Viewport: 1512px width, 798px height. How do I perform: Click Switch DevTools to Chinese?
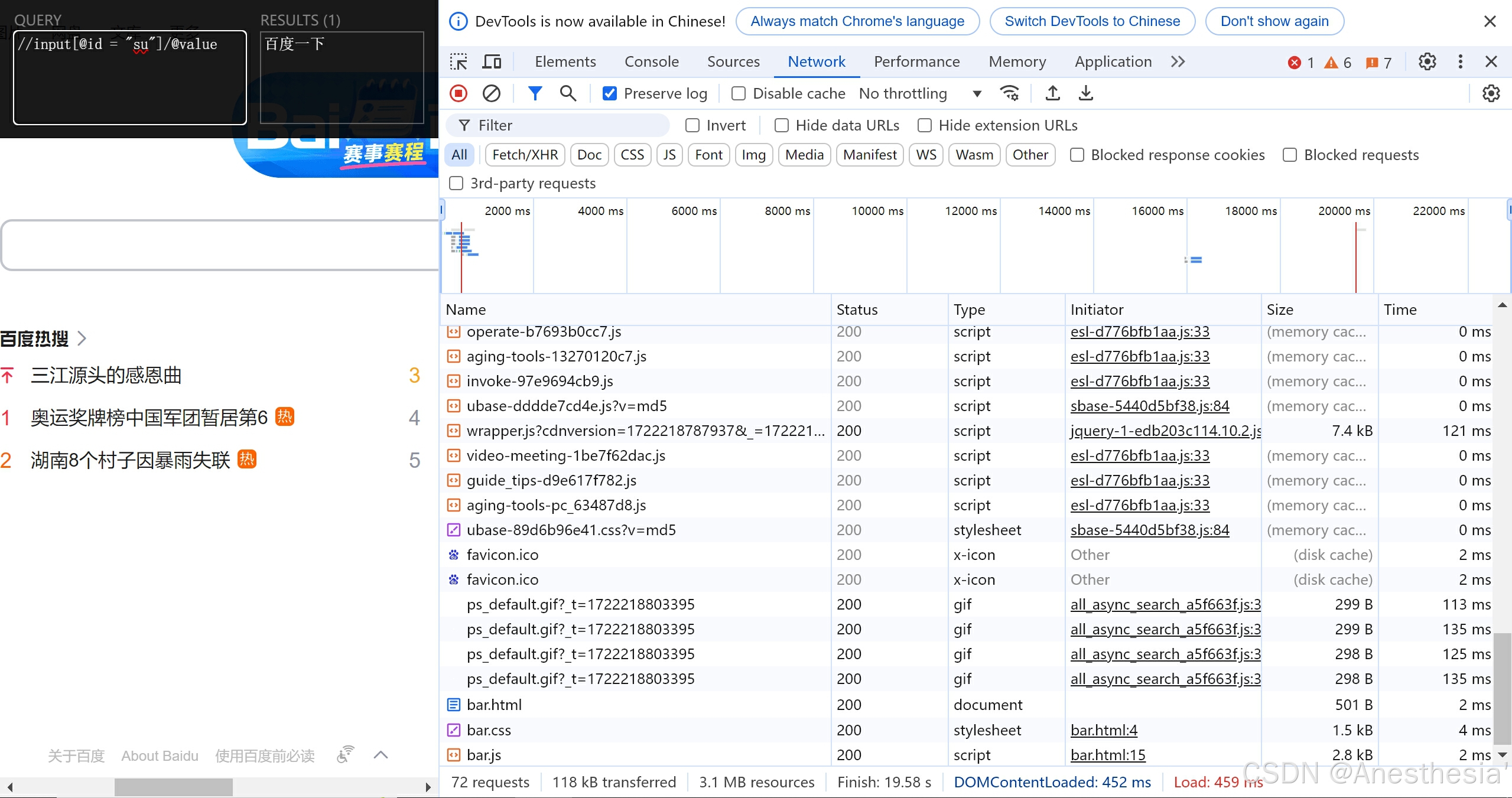[x=1092, y=21]
